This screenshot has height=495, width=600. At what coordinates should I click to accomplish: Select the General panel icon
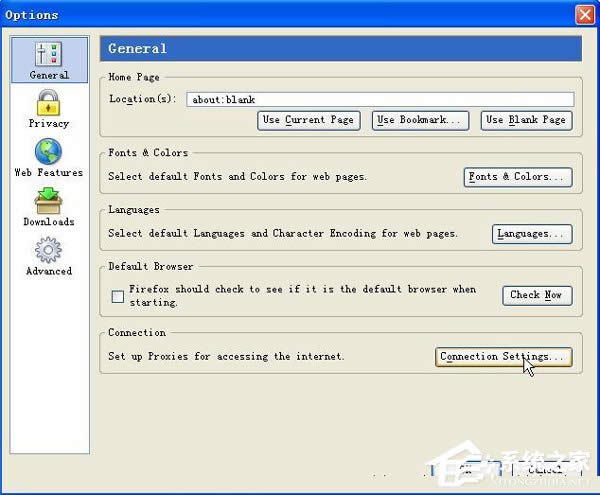click(x=48, y=59)
